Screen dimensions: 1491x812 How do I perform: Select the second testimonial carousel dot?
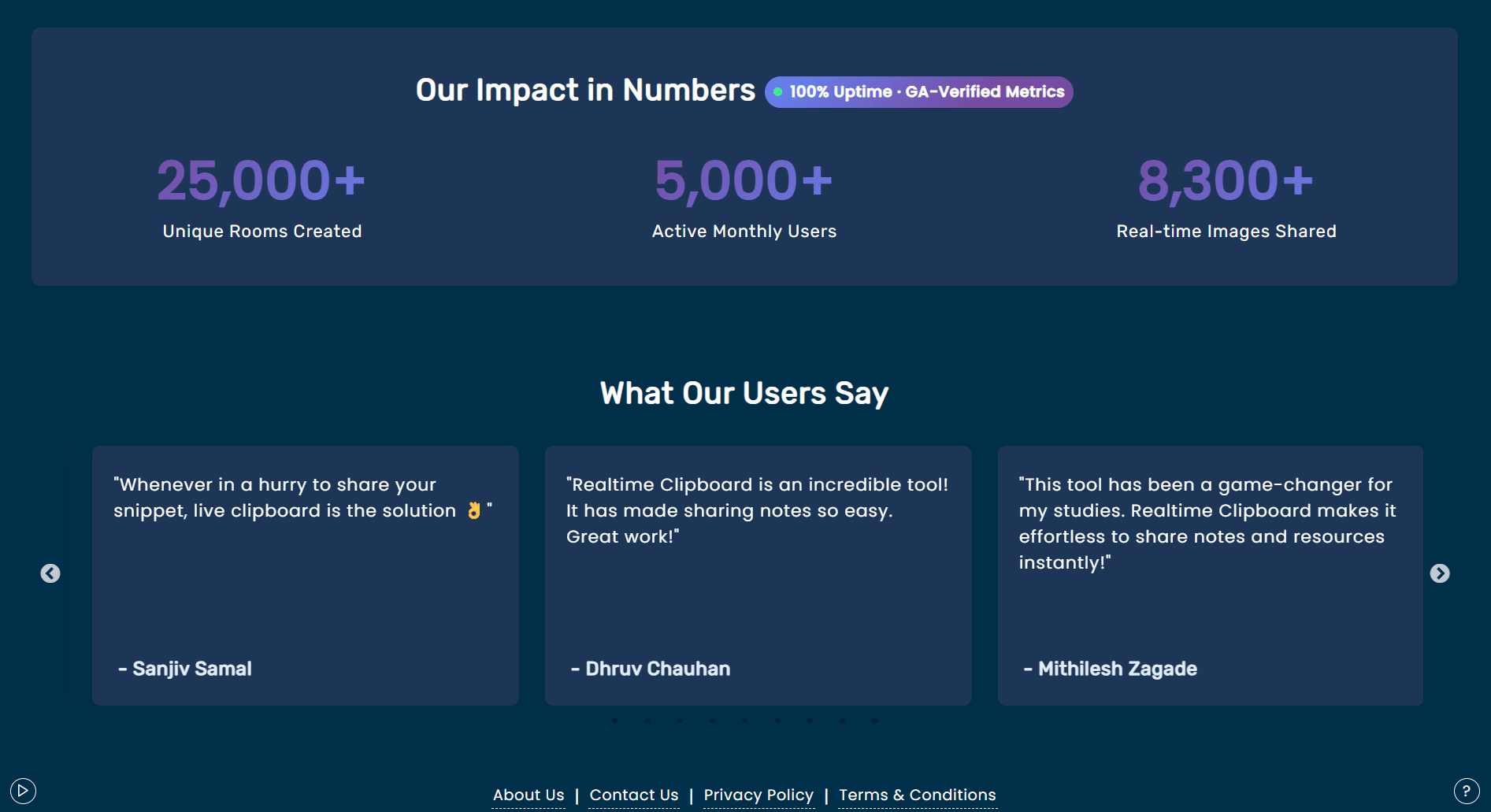click(647, 721)
